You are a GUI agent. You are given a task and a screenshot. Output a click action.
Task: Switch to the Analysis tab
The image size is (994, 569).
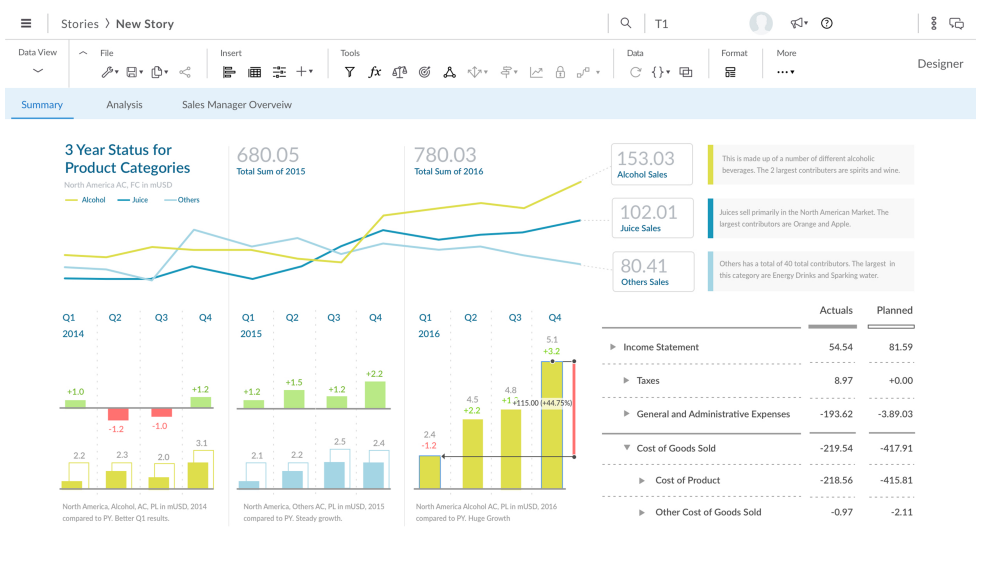(124, 105)
